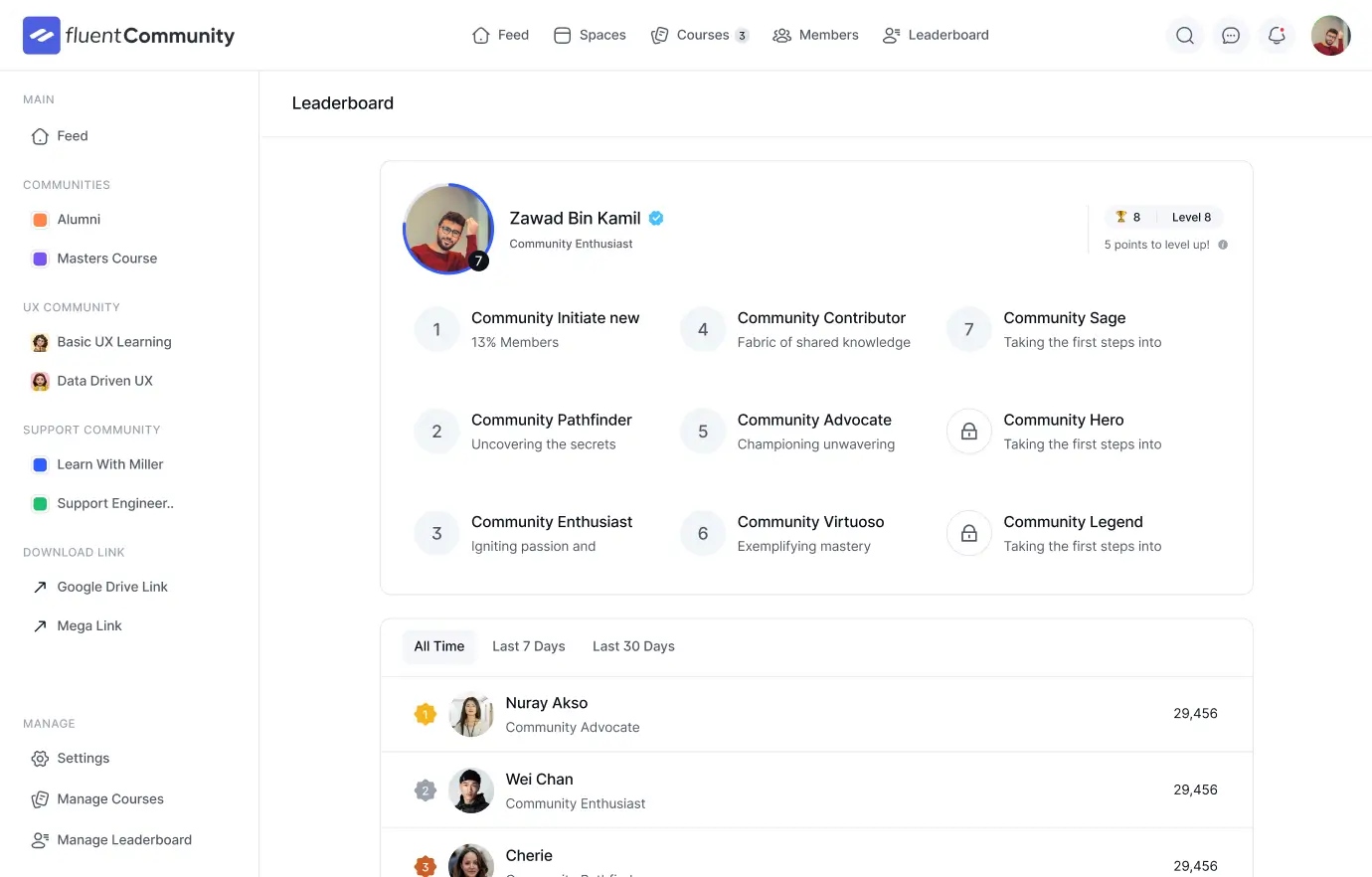Go to Members in top navigation

(815, 36)
